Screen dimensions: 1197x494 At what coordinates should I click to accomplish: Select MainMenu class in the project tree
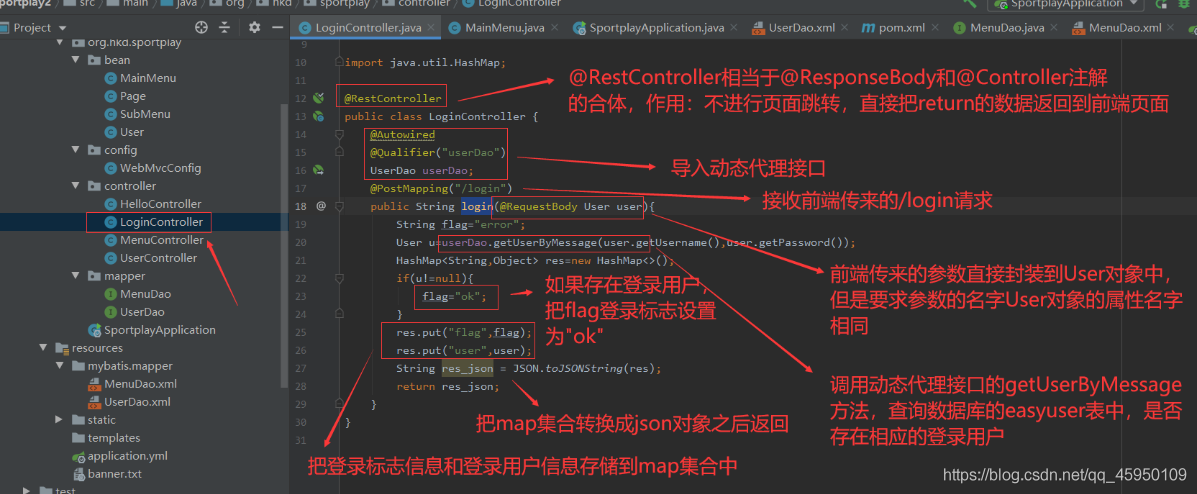pos(140,78)
